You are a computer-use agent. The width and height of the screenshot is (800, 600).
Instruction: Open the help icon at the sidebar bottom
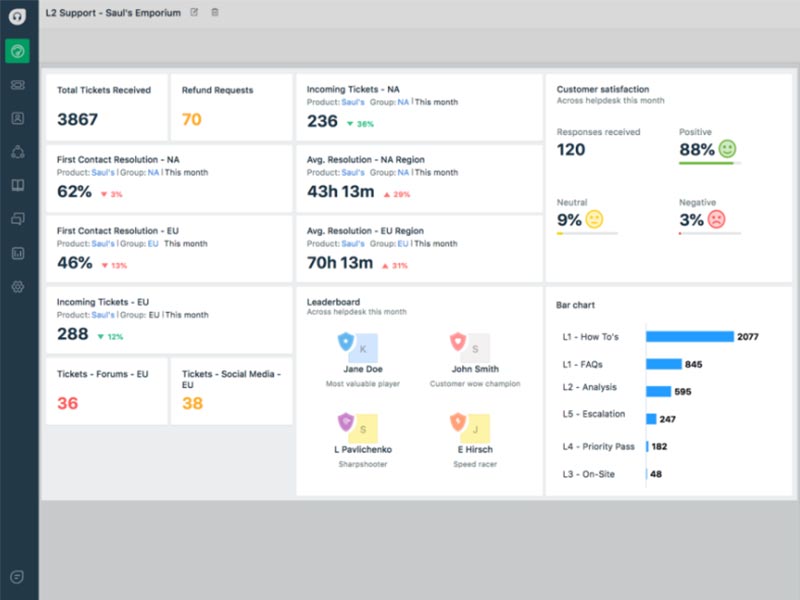[x=17, y=578]
